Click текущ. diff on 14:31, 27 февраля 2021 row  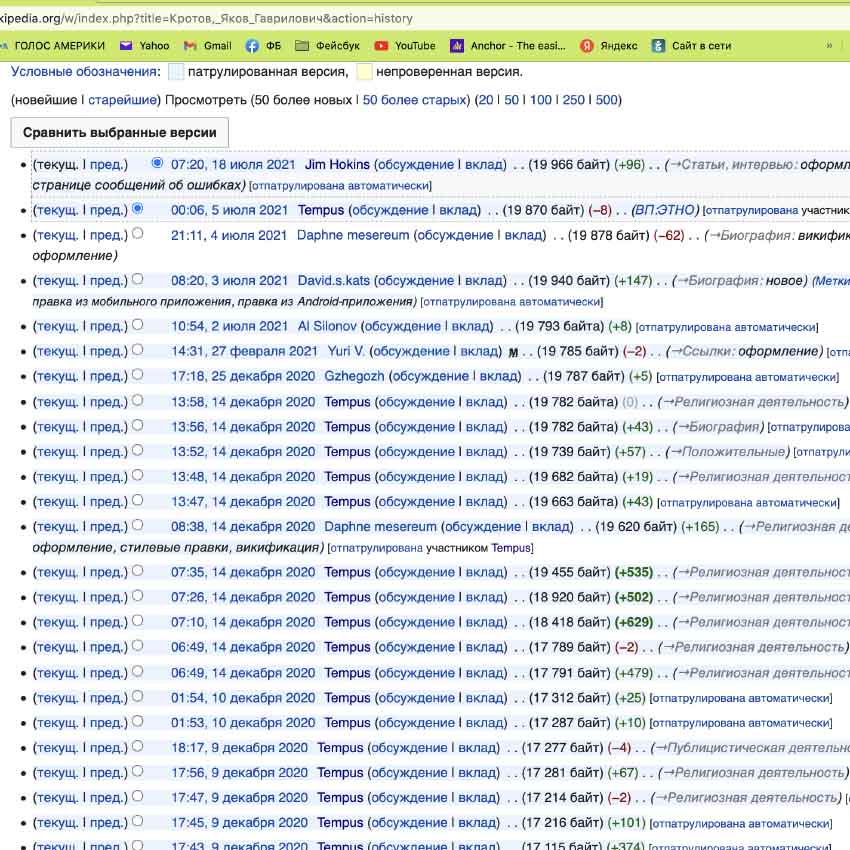pos(57,351)
